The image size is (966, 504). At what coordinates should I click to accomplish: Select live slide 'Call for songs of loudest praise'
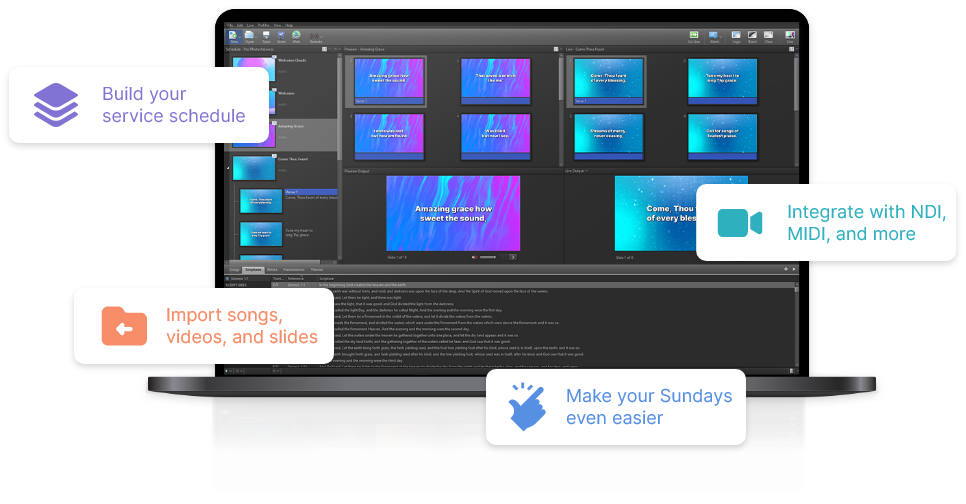[x=722, y=137]
